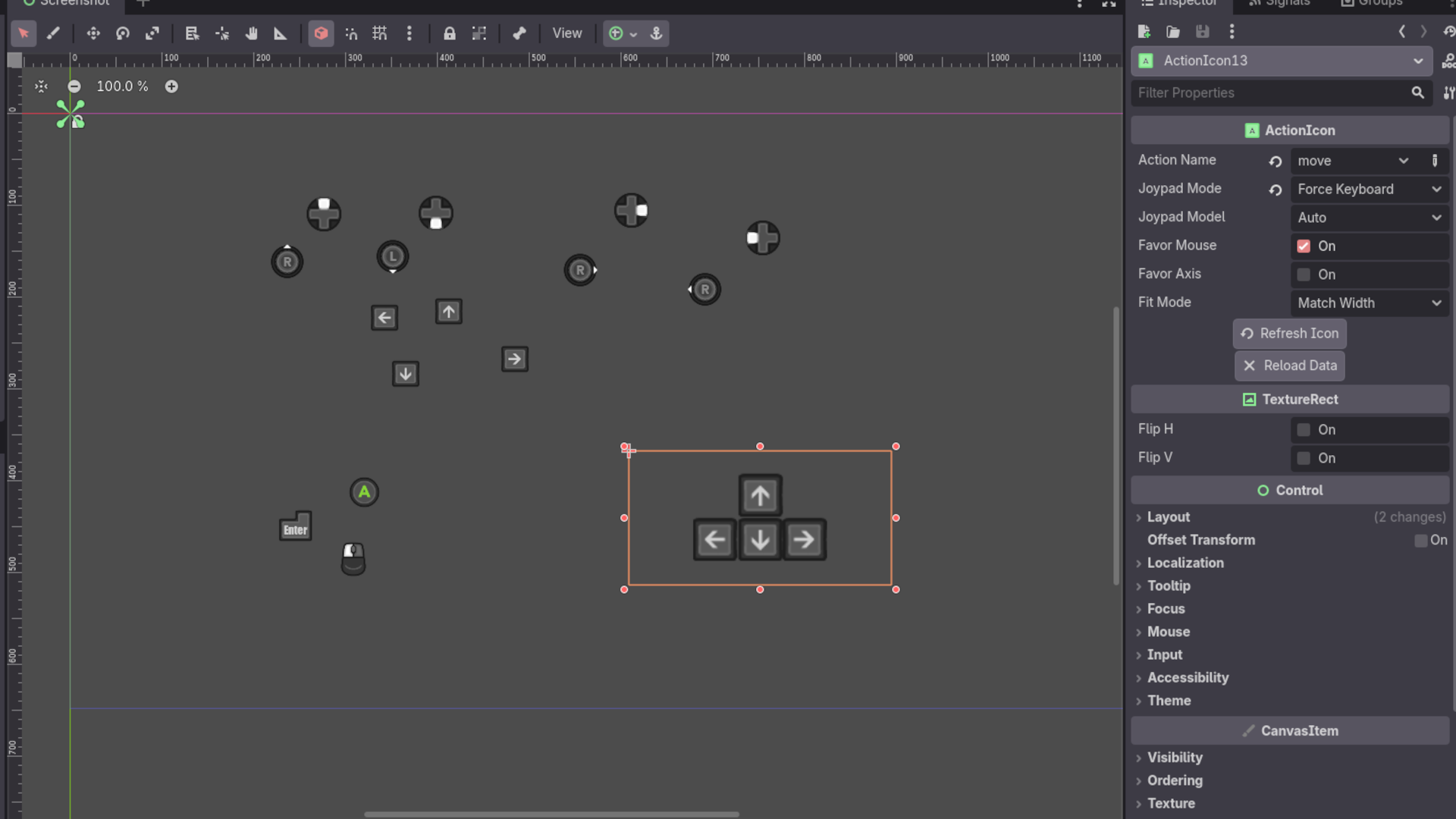Revert the Joypad Mode property
The width and height of the screenshot is (1456, 819).
[x=1276, y=190]
